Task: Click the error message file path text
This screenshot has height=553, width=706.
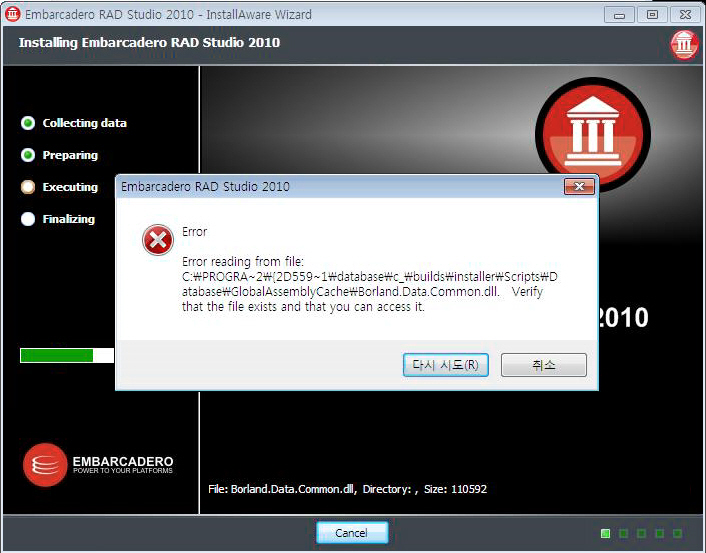Action: pyautogui.click(x=362, y=283)
